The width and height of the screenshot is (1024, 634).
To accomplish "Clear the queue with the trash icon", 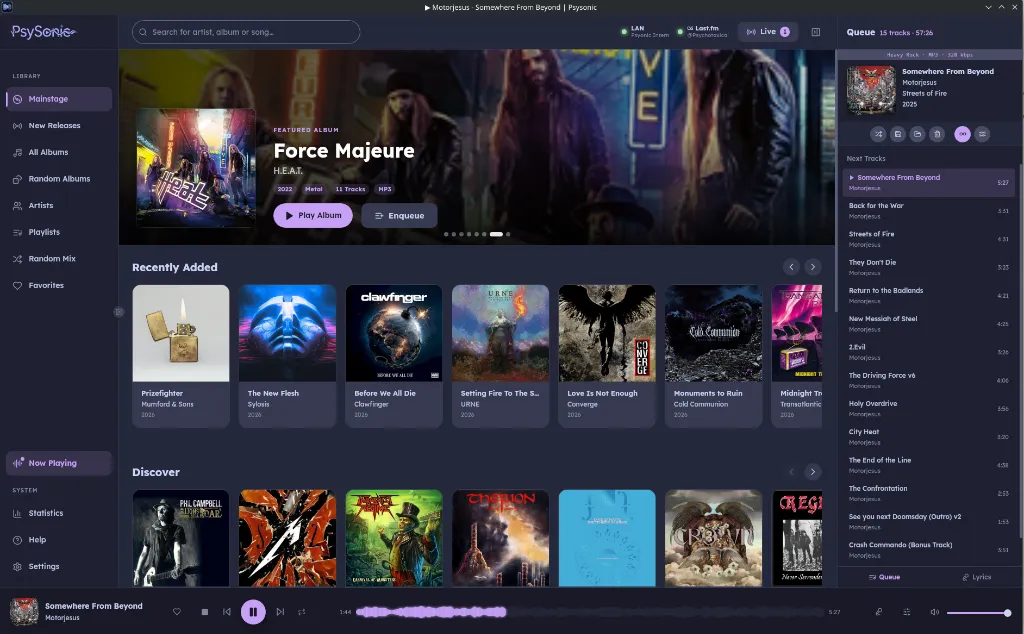I will [937, 133].
